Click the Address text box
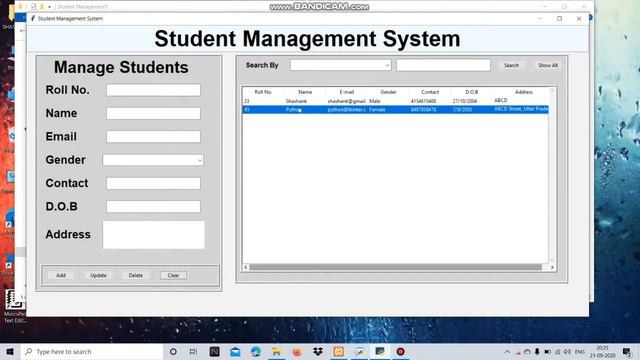640x360 pixels. pos(153,235)
